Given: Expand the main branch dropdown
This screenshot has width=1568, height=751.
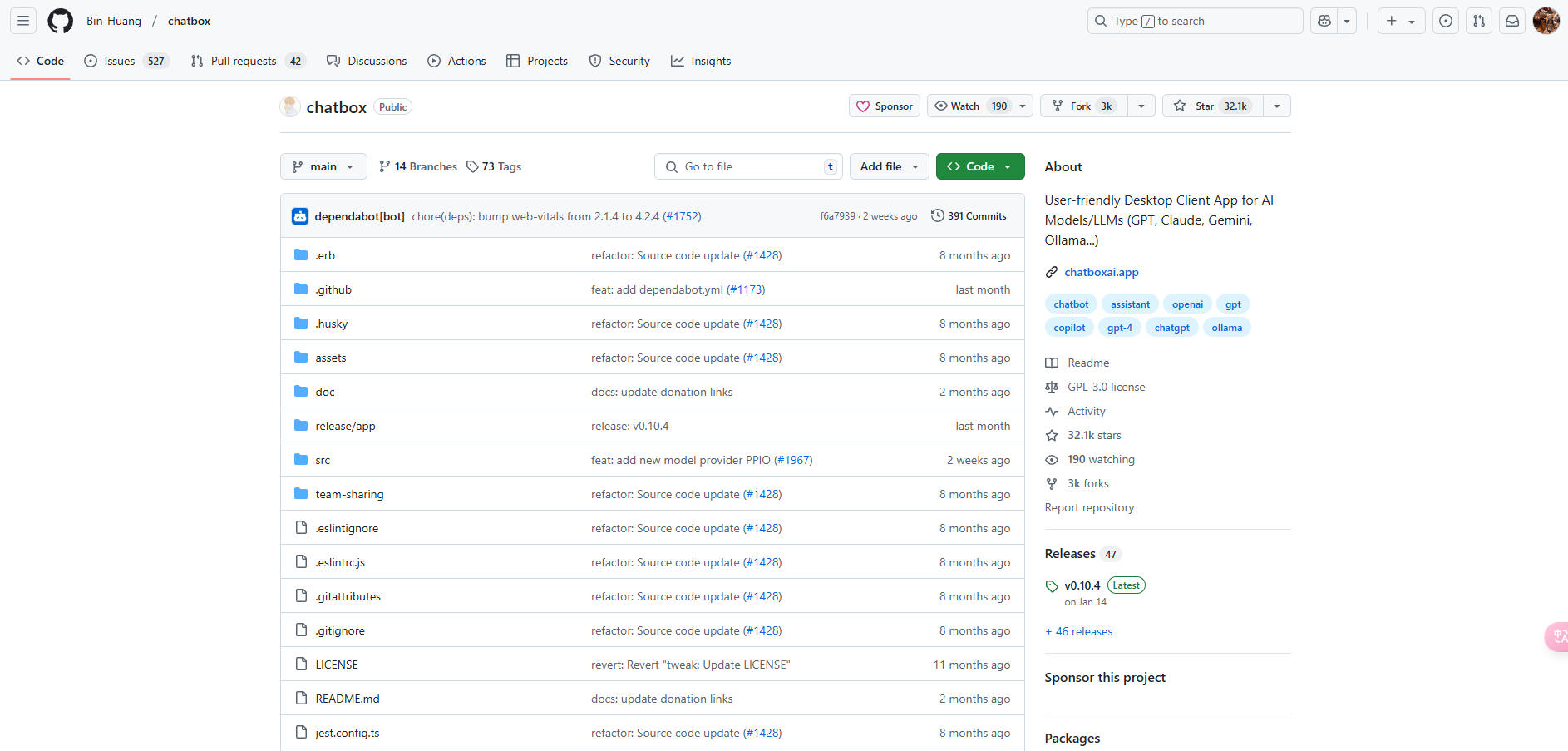Looking at the screenshot, I should (323, 166).
